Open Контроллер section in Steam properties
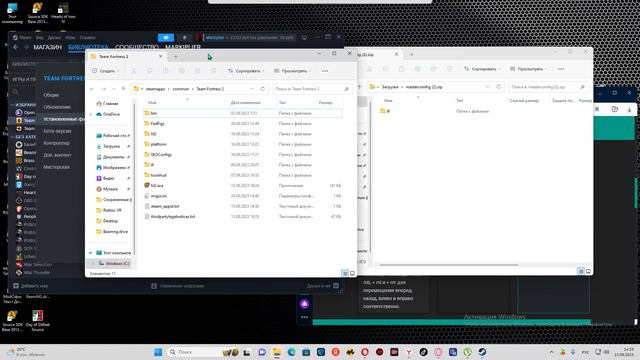This screenshot has height=360, width=640. [56, 143]
